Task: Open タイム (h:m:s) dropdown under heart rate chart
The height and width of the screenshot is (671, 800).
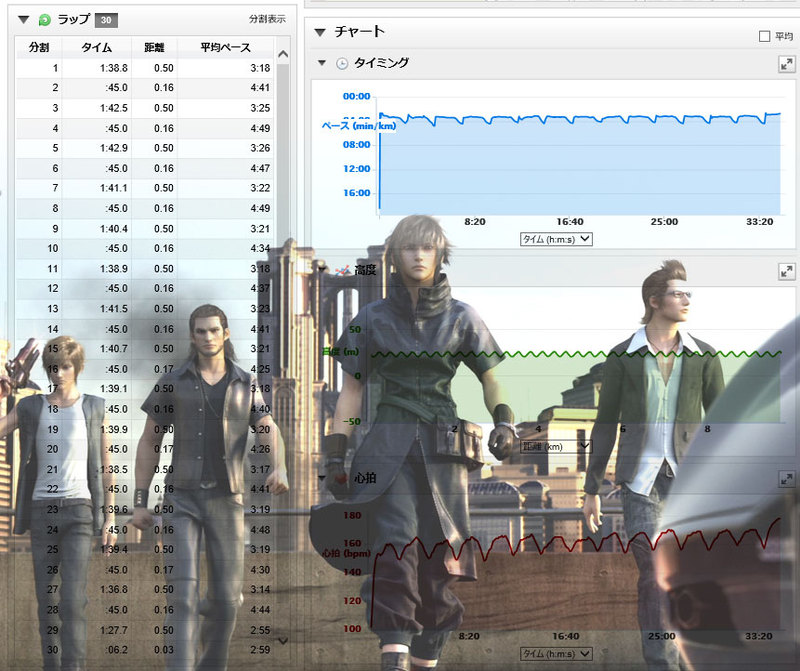Action: 556,653
